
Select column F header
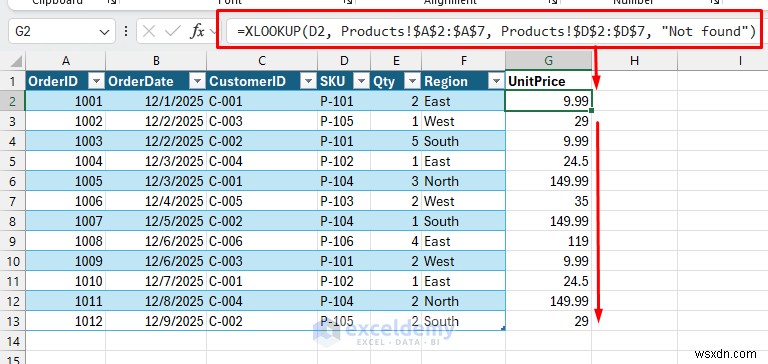tap(463, 61)
